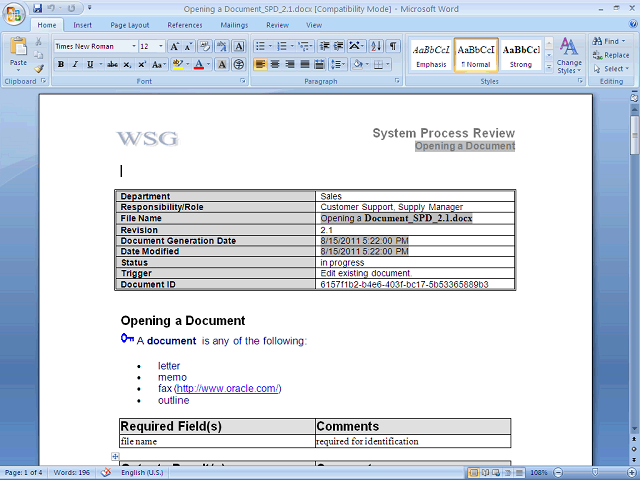This screenshot has height=480, width=640.
Task: Grow font size with large A icon
Action: [x=174, y=47]
